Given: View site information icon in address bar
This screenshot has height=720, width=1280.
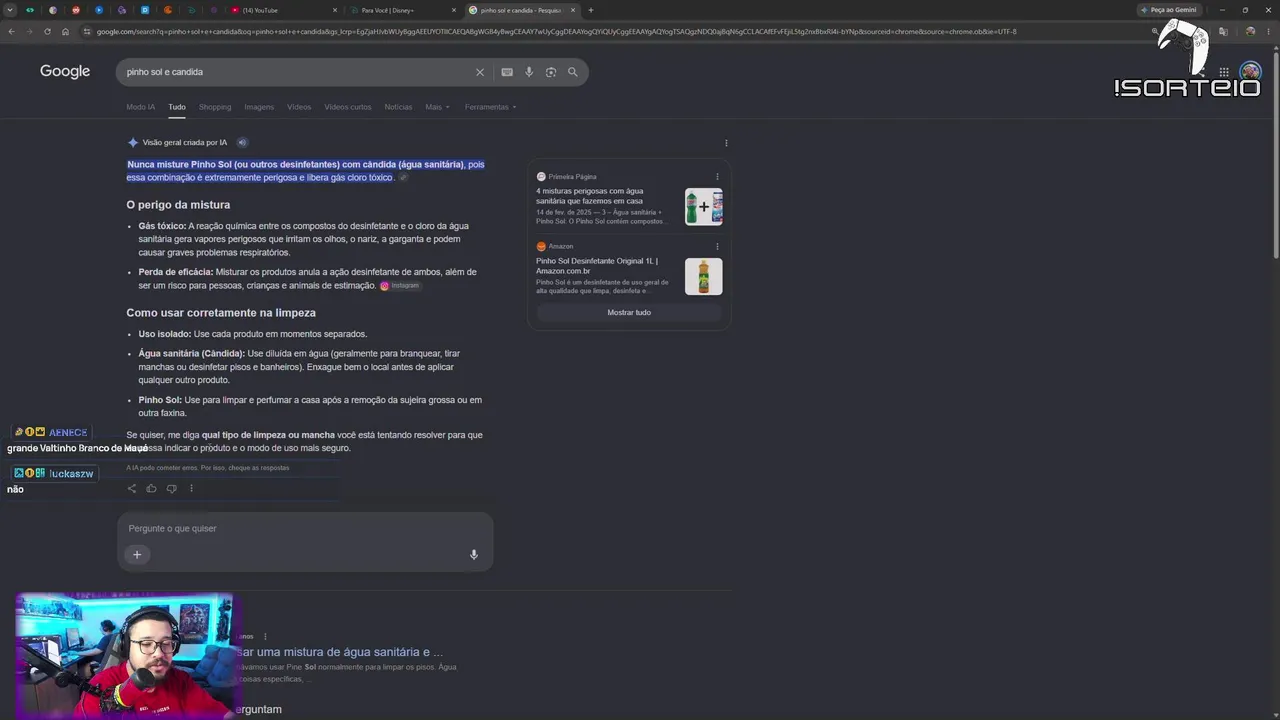Looking at the screenshot, I should click(88, 31).
